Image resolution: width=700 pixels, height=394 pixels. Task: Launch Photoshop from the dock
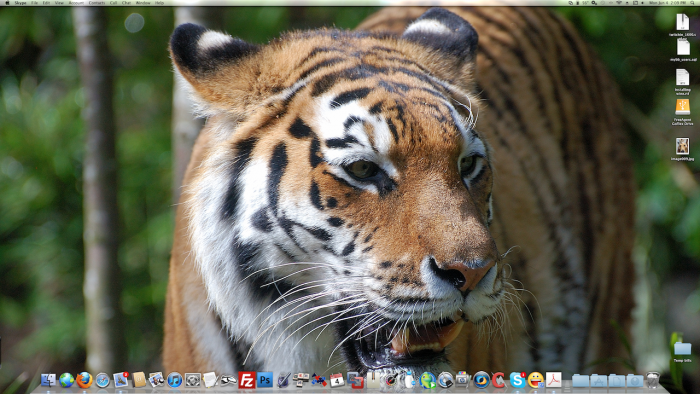[x=265, y=380]
